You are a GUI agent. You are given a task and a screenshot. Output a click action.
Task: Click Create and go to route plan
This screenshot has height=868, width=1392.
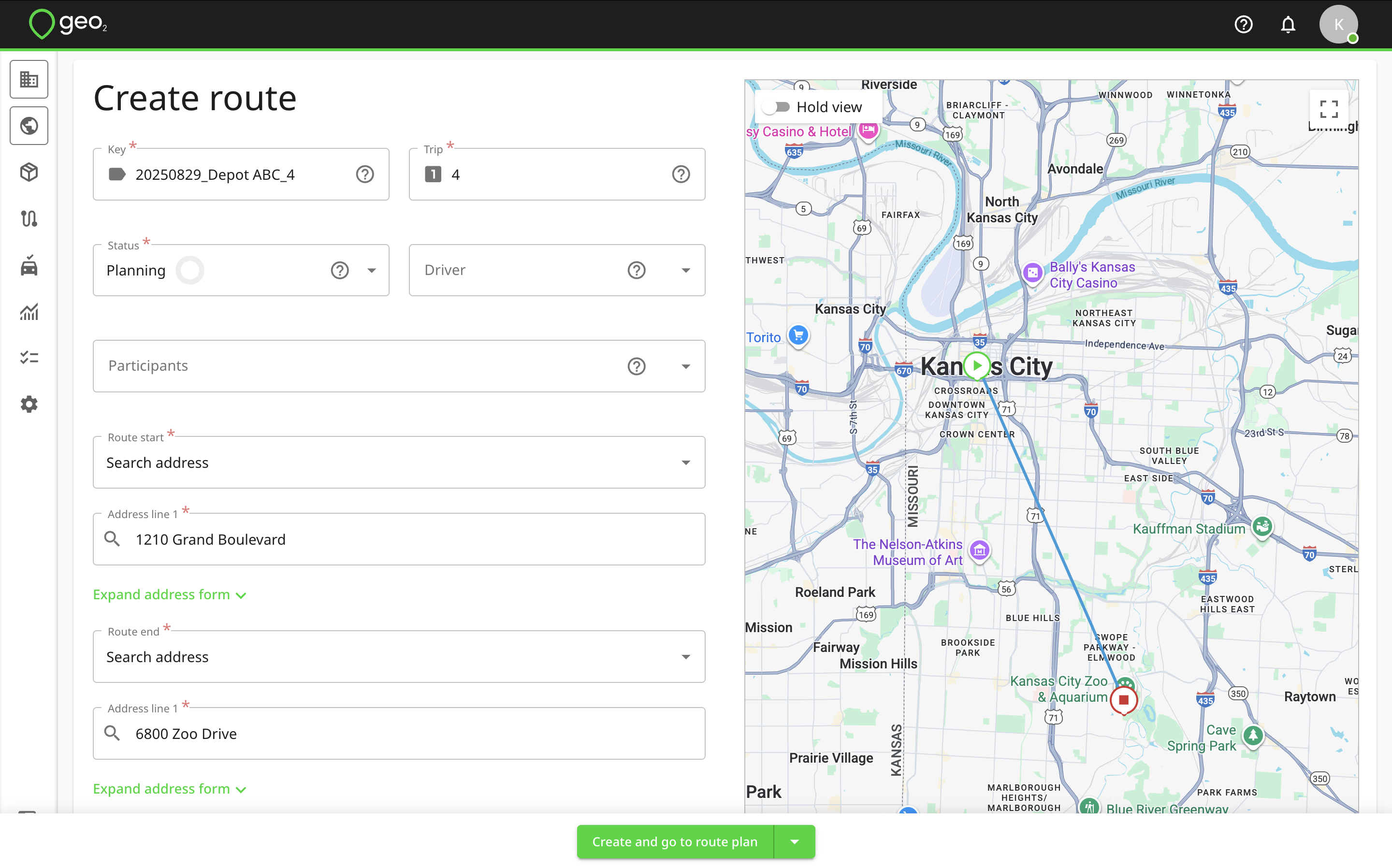675,842
